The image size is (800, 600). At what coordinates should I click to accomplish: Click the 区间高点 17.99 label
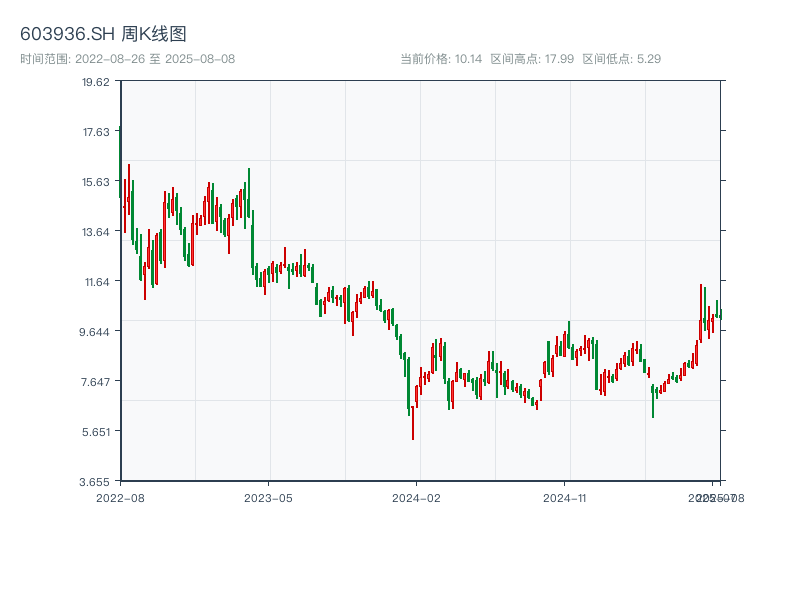[x=532, y=59]
